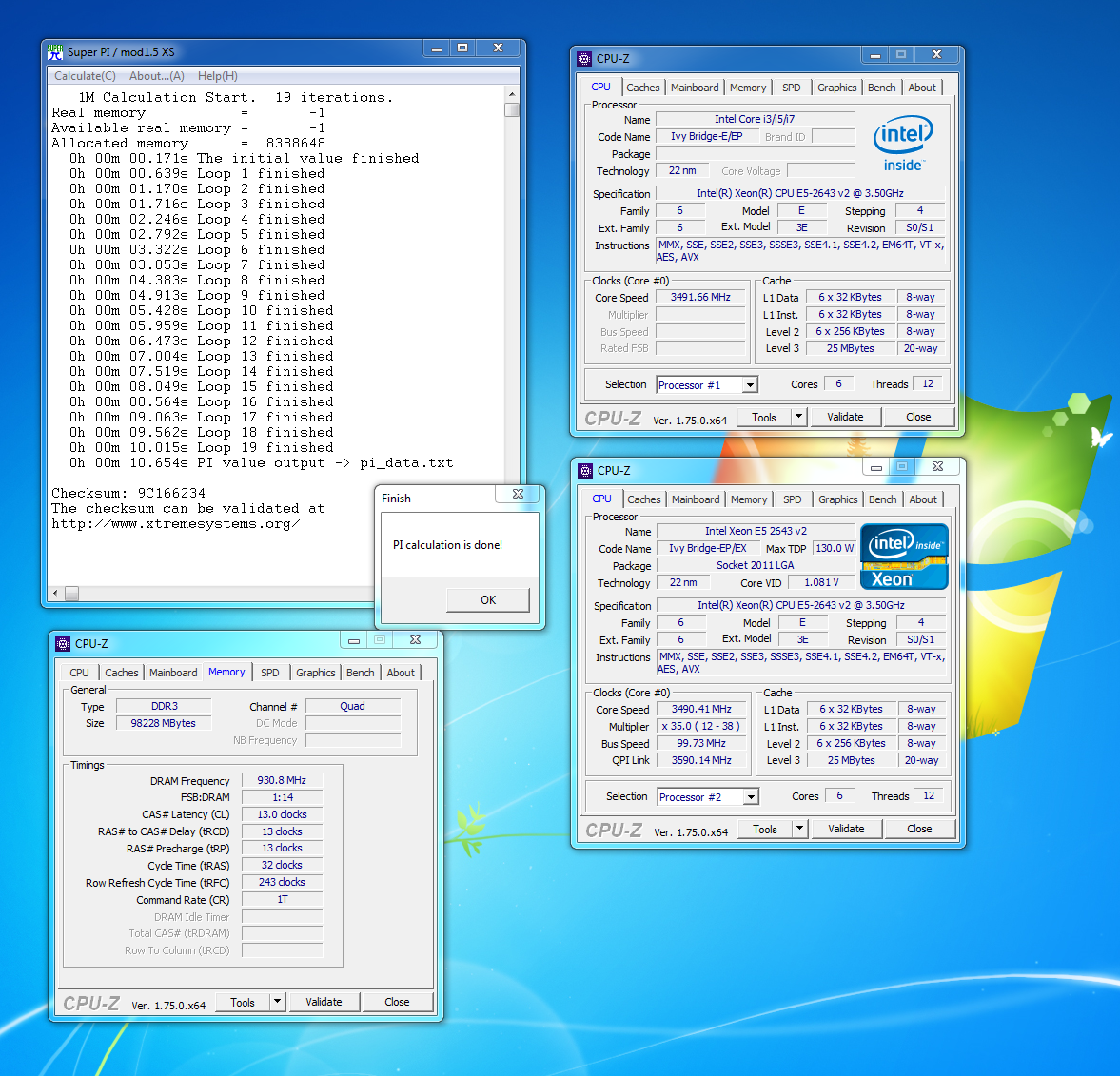Expand Tools dropdown arrow in Memory CPU-Z window
This screenshot has height=1076, width=1120.
tap(277, 1002)
